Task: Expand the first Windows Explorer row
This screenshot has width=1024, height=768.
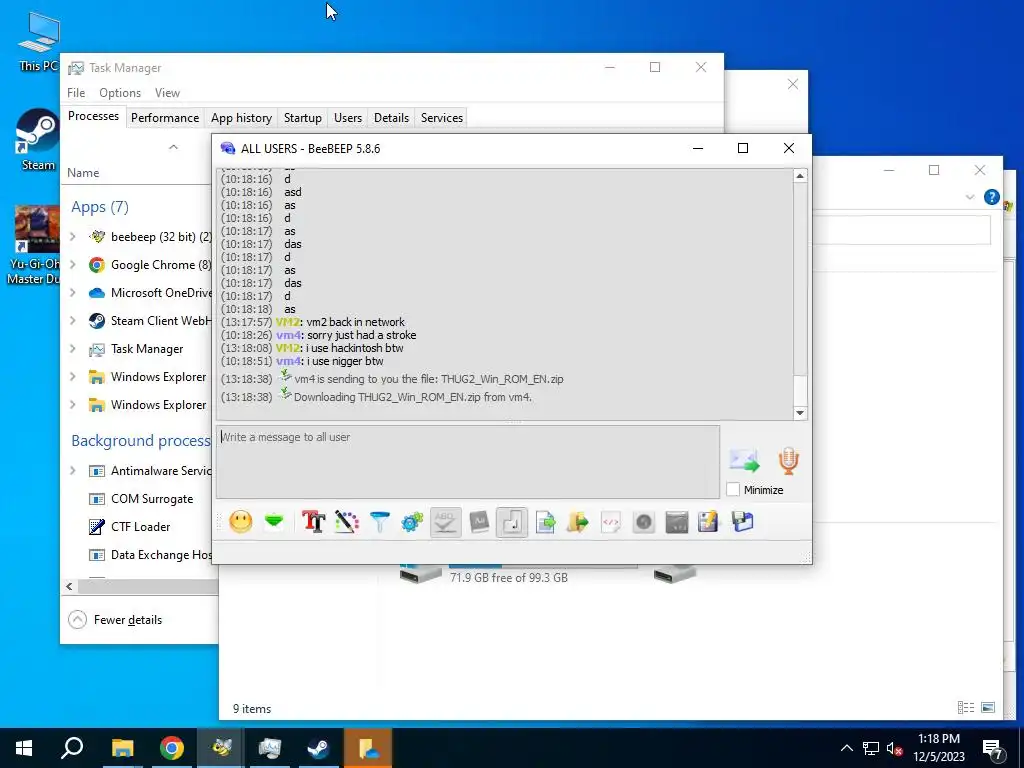Action: coord(72,377)
